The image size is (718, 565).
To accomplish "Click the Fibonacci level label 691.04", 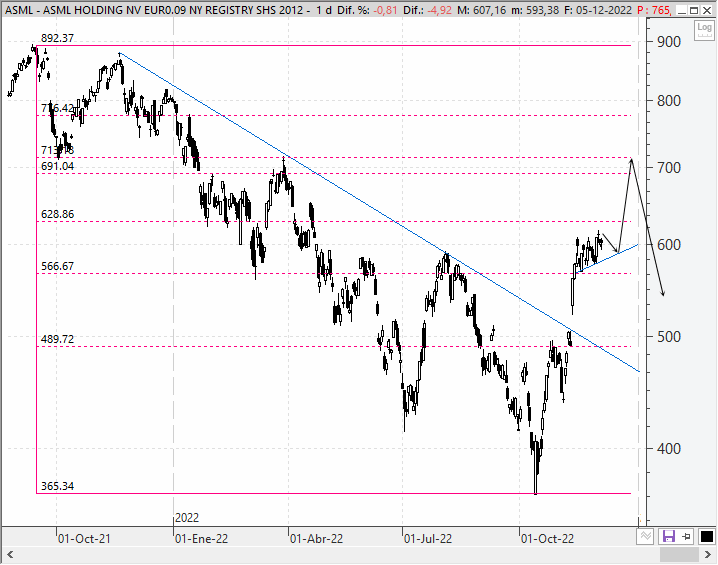I will [x=57, y=166].
